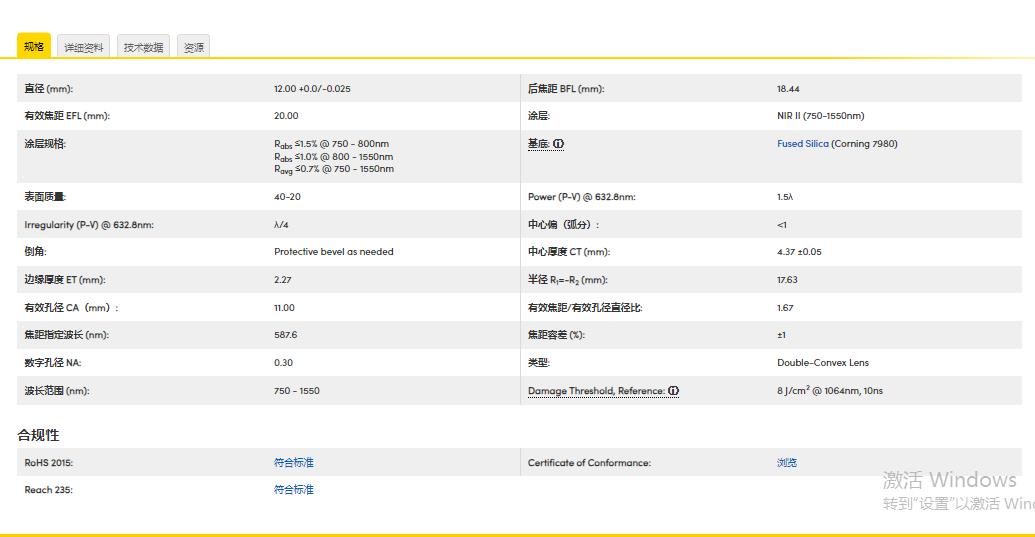Click the 合规性 section heading

(38, 435)
